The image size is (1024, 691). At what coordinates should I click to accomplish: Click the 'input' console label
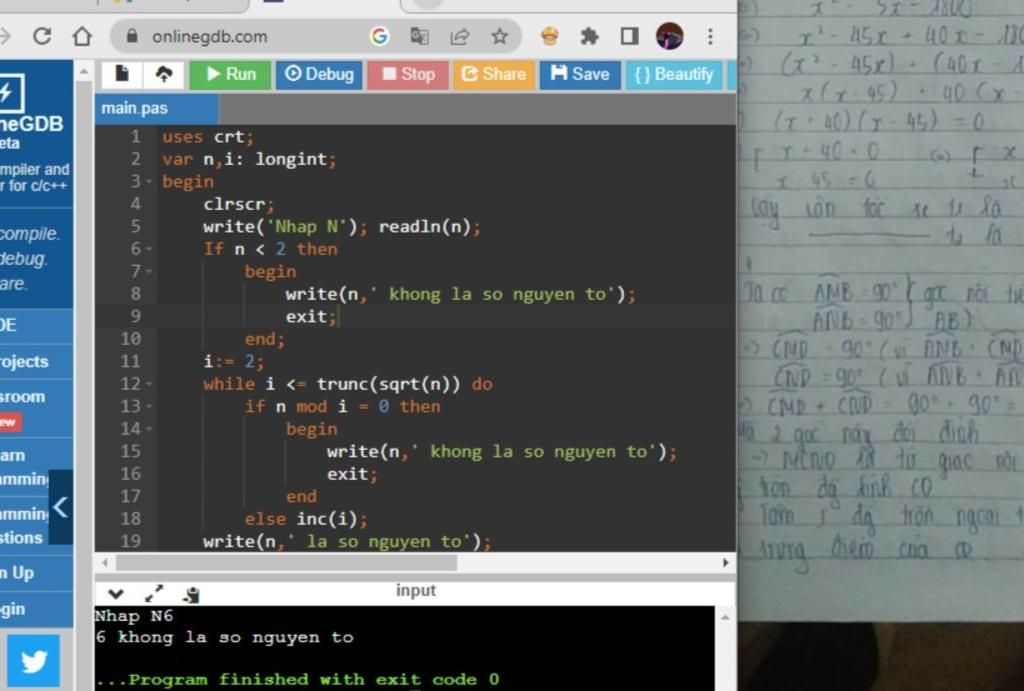coord(415,590)
